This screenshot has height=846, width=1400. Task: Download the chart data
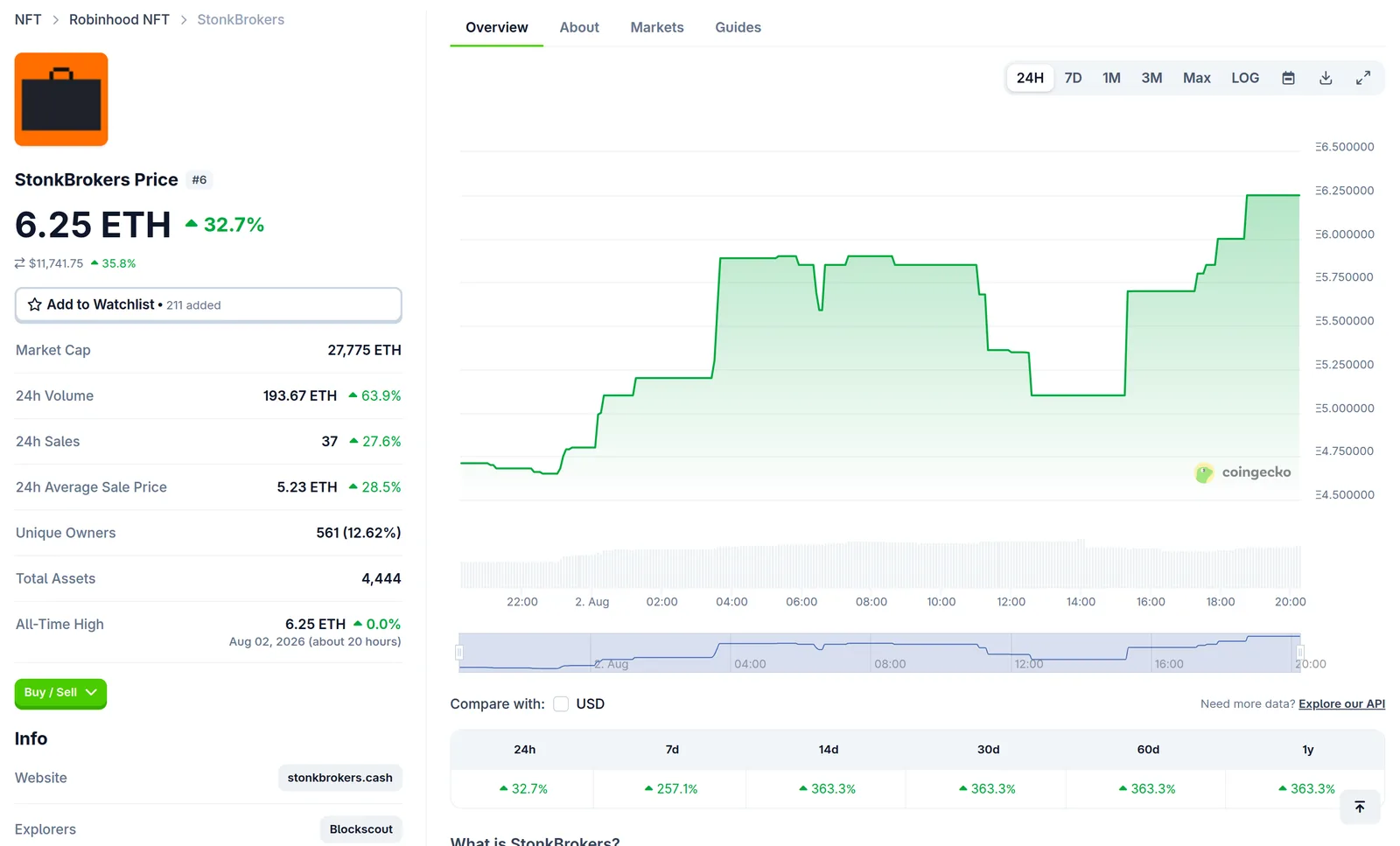click(1326, 78)
